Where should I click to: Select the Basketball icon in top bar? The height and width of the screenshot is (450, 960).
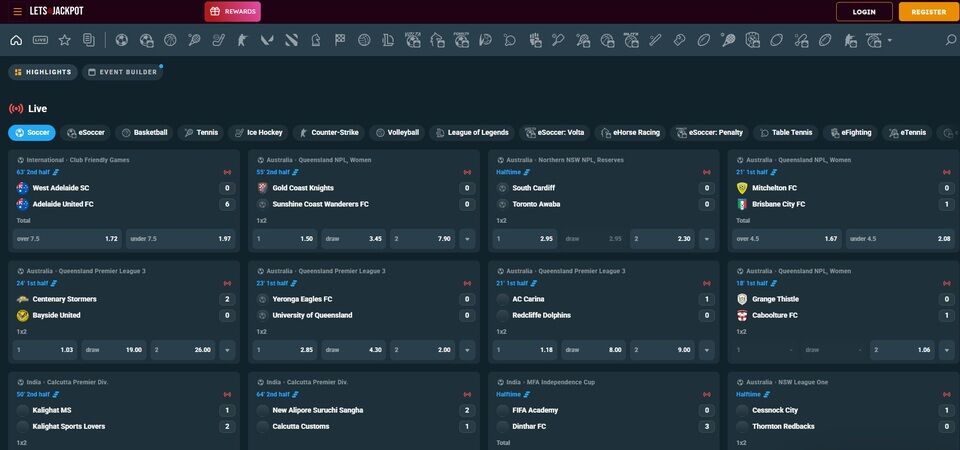click(170, 40)
